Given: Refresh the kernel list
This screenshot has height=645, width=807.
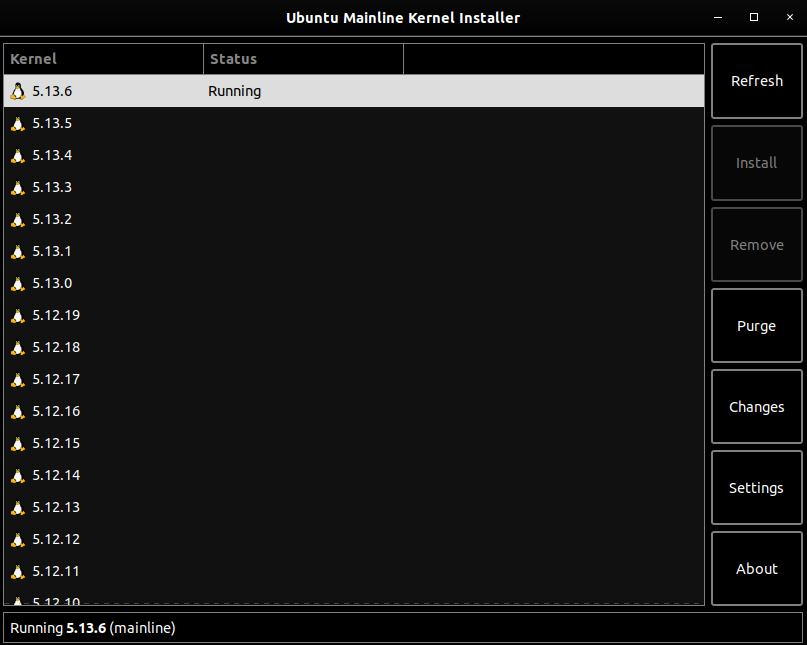Looking at the screenshot, I should pyautogui.click(x=757, y=81).
